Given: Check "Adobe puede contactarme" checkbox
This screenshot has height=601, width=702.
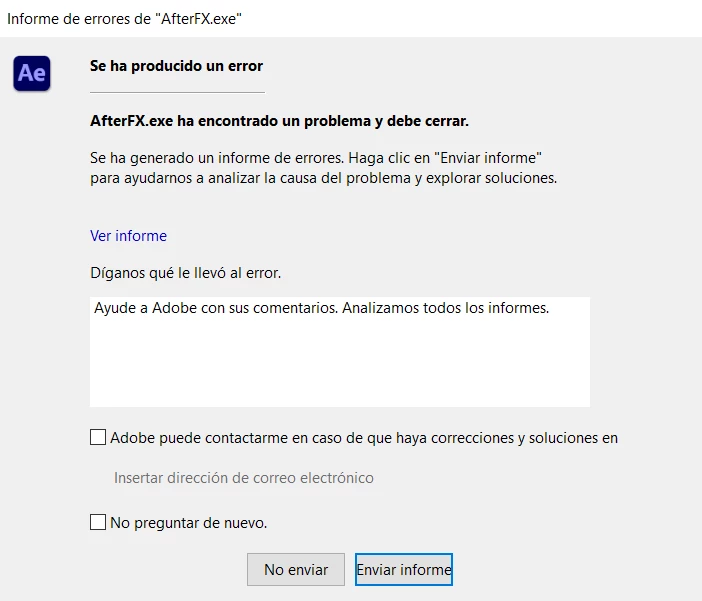Looking at the screenshot, I should click(x=98, y=437).
